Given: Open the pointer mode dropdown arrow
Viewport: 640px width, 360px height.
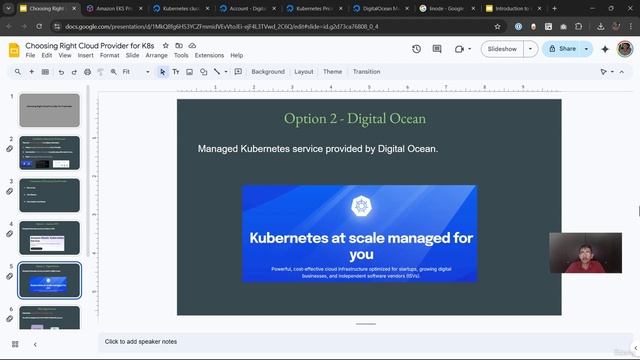Looking at the screenshot, I should [x=612, y=72].
